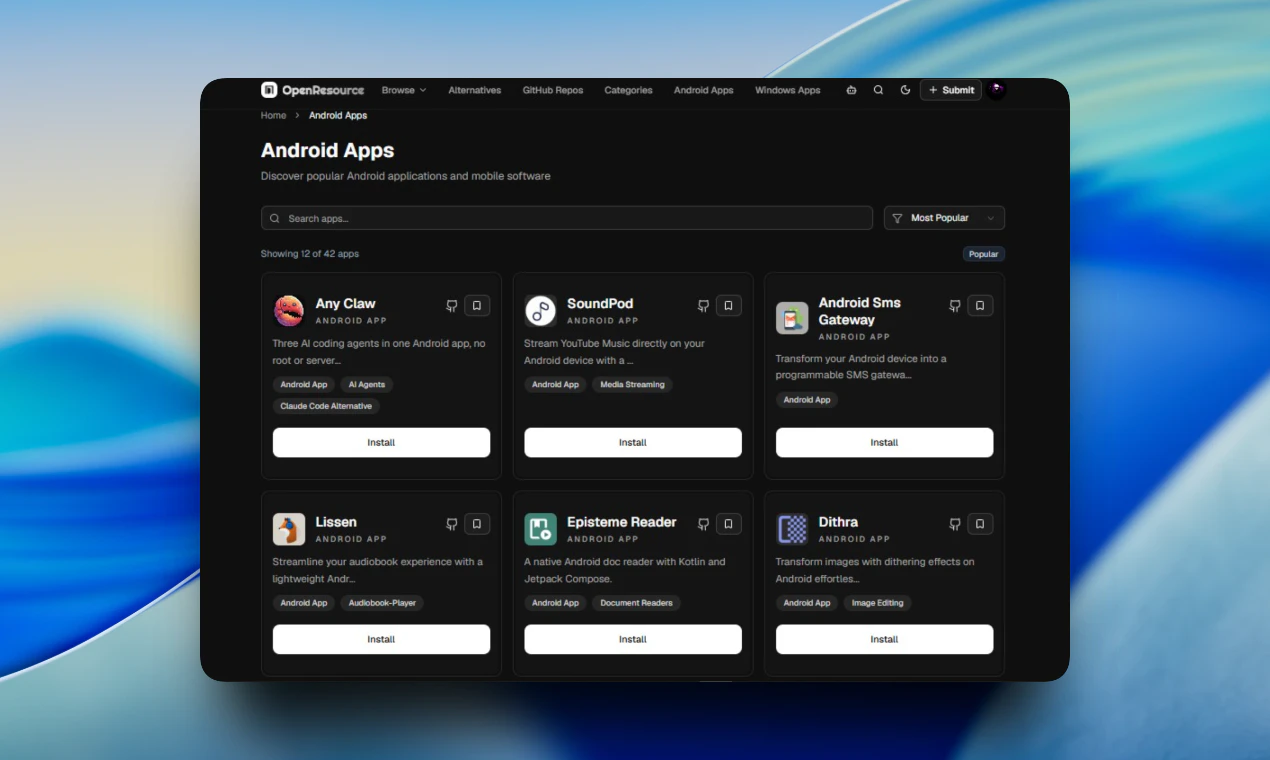Install the SoundPod app

point(632,441)
